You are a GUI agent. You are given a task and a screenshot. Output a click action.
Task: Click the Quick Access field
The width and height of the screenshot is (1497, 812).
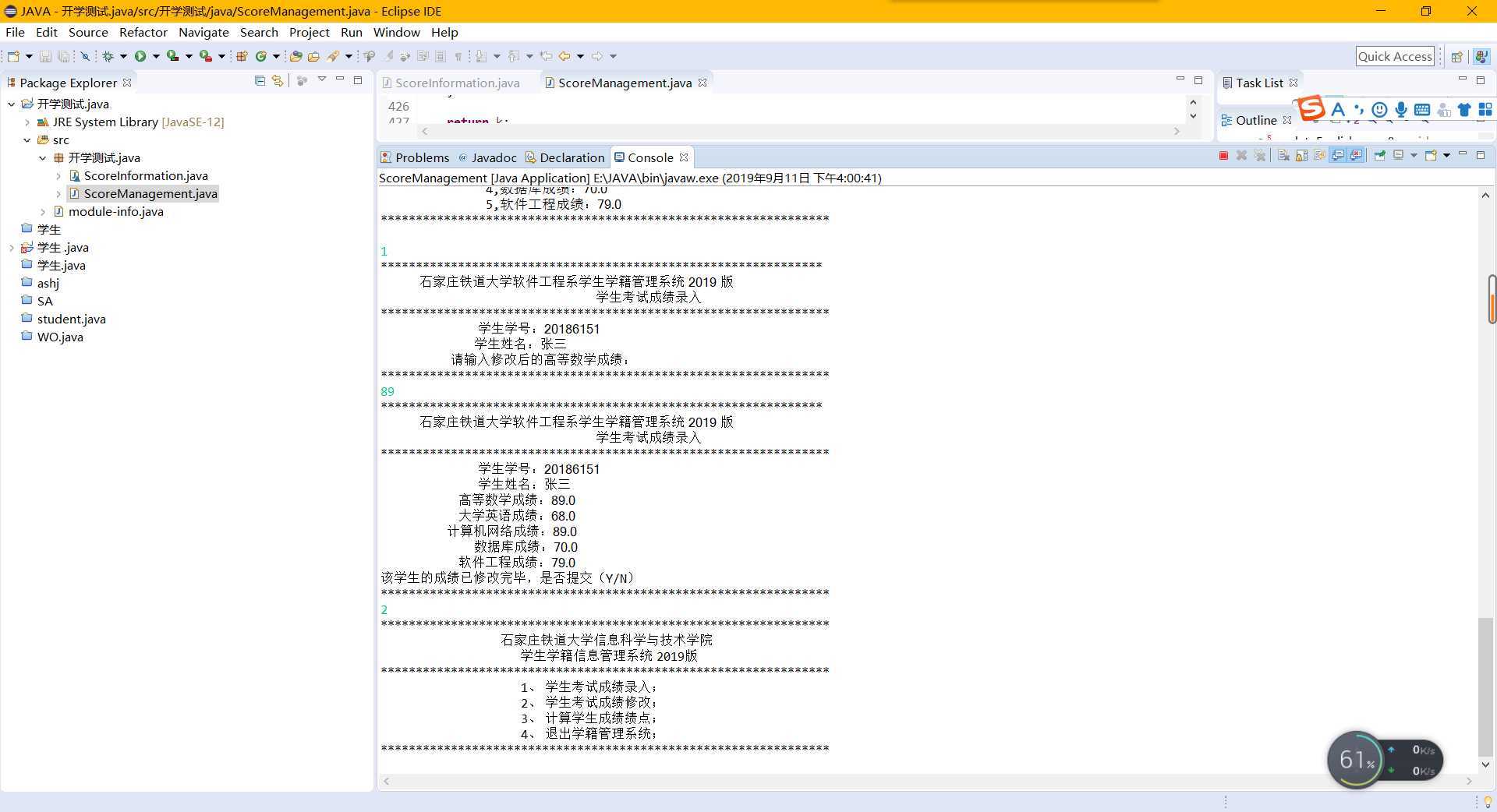point(1395,56)
